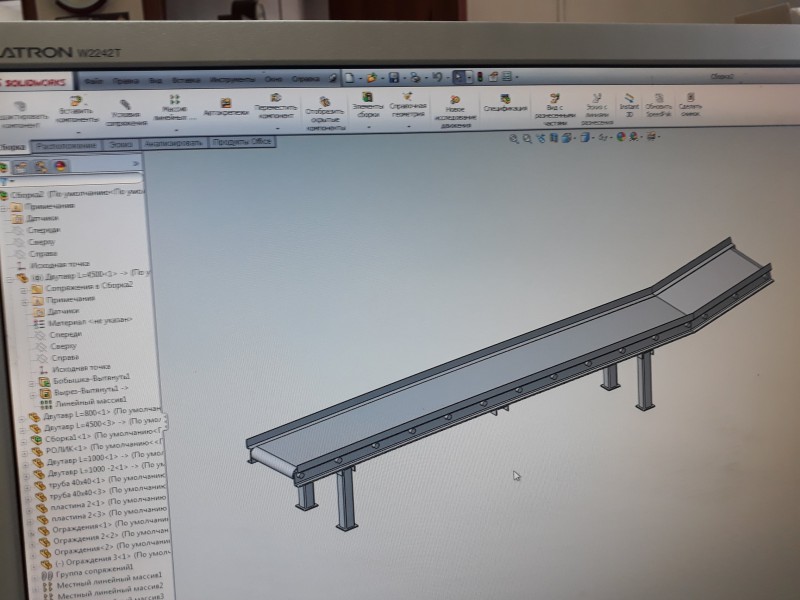Viewport: 800px width, 600px height.
Task: Open the PropertyManager panel tab
Action: click(x=21, y=167)
